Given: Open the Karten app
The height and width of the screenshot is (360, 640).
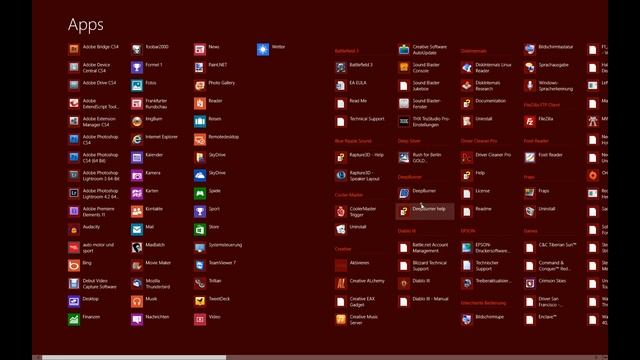Looking at the screenshot, I should pos(145,193).
